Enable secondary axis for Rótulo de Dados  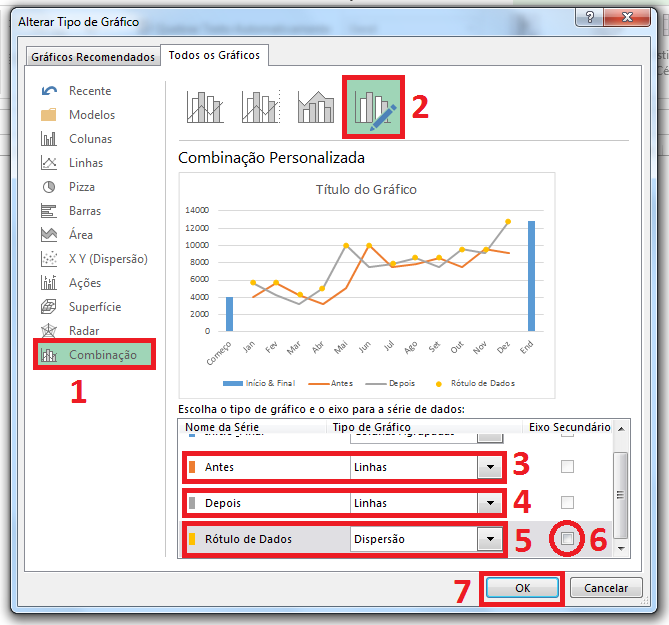click(x=567, y=539)
